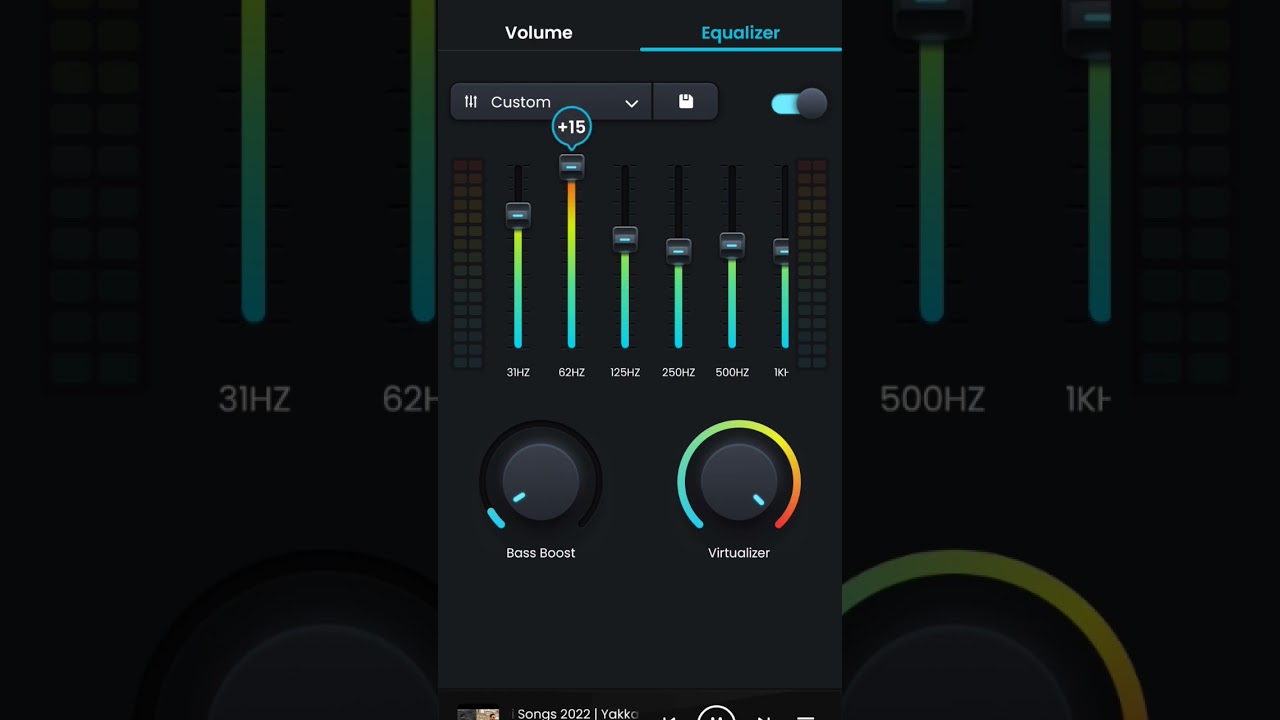Click the 31HZ band slider handle
The height and width of the screenshot is (720, 1280).
coord(518,214)
